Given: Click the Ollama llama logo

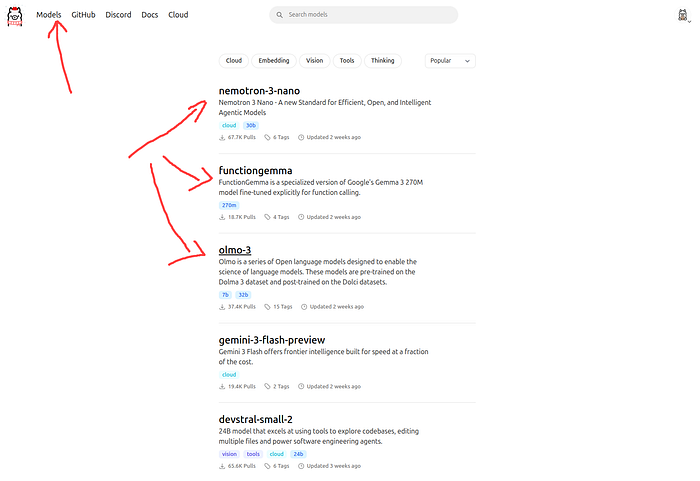Looking at the screenshot, I should coord(15,16).
